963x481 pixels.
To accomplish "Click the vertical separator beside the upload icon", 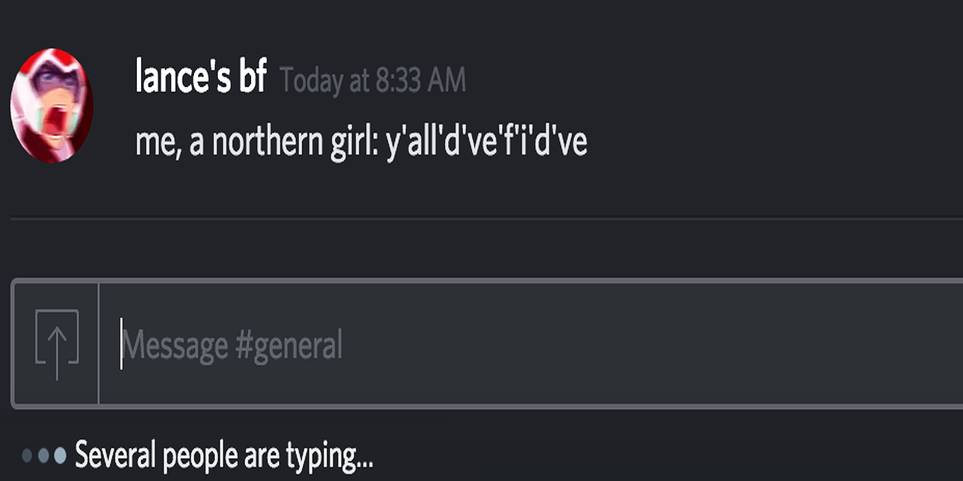I will 98,343.
